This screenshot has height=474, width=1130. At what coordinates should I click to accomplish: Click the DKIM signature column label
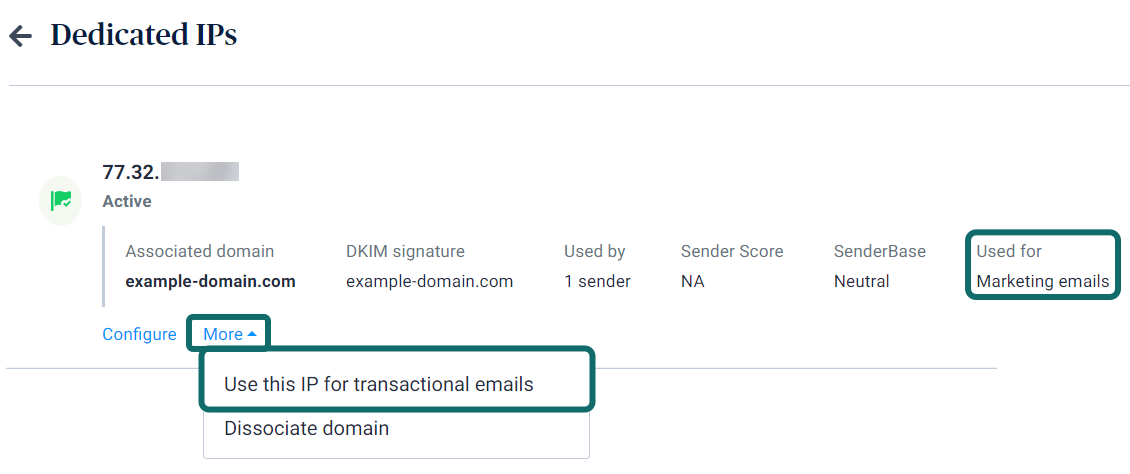click(x=405, y=251)
